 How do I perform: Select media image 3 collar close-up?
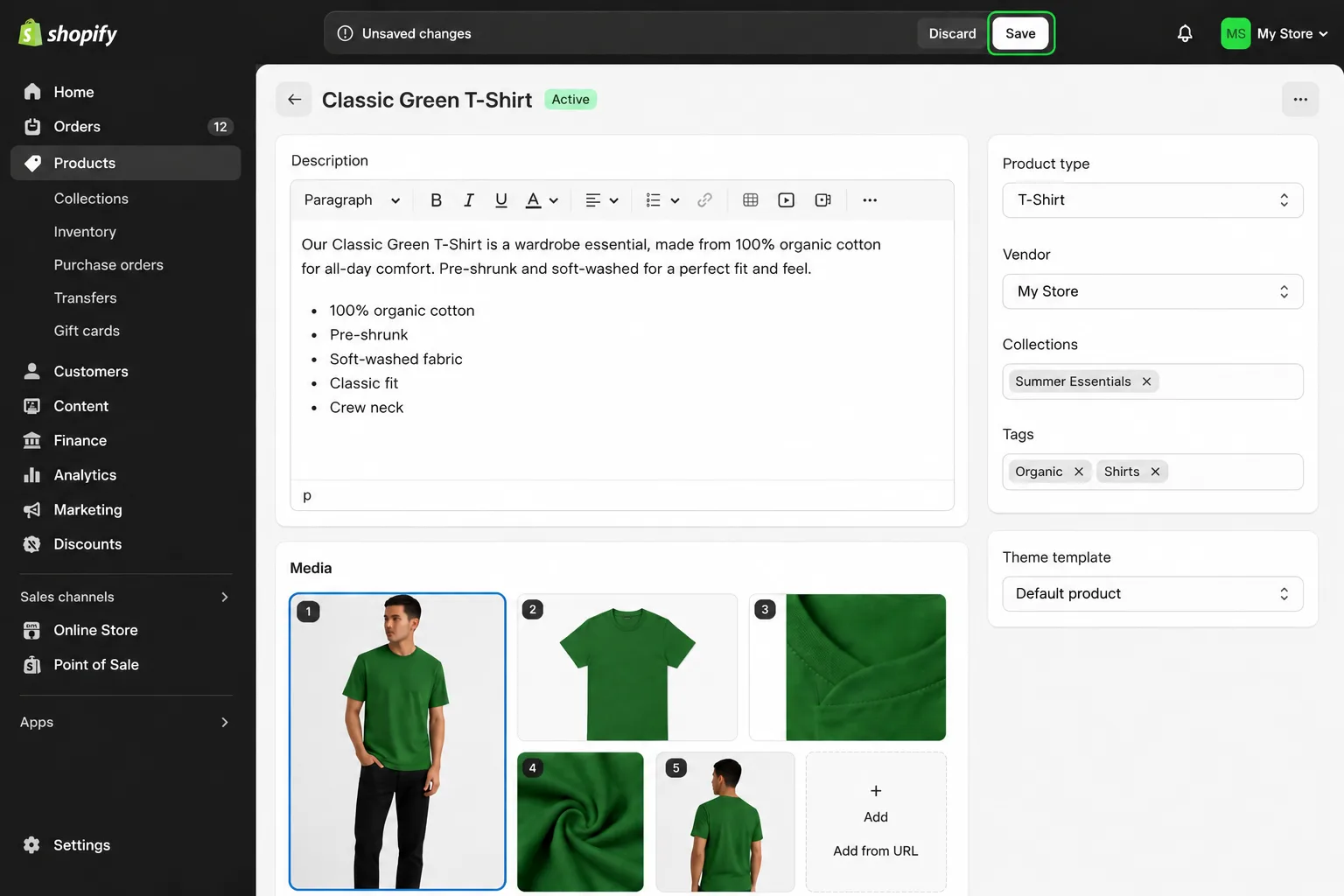pyautogui.click(x=848, y=668)
